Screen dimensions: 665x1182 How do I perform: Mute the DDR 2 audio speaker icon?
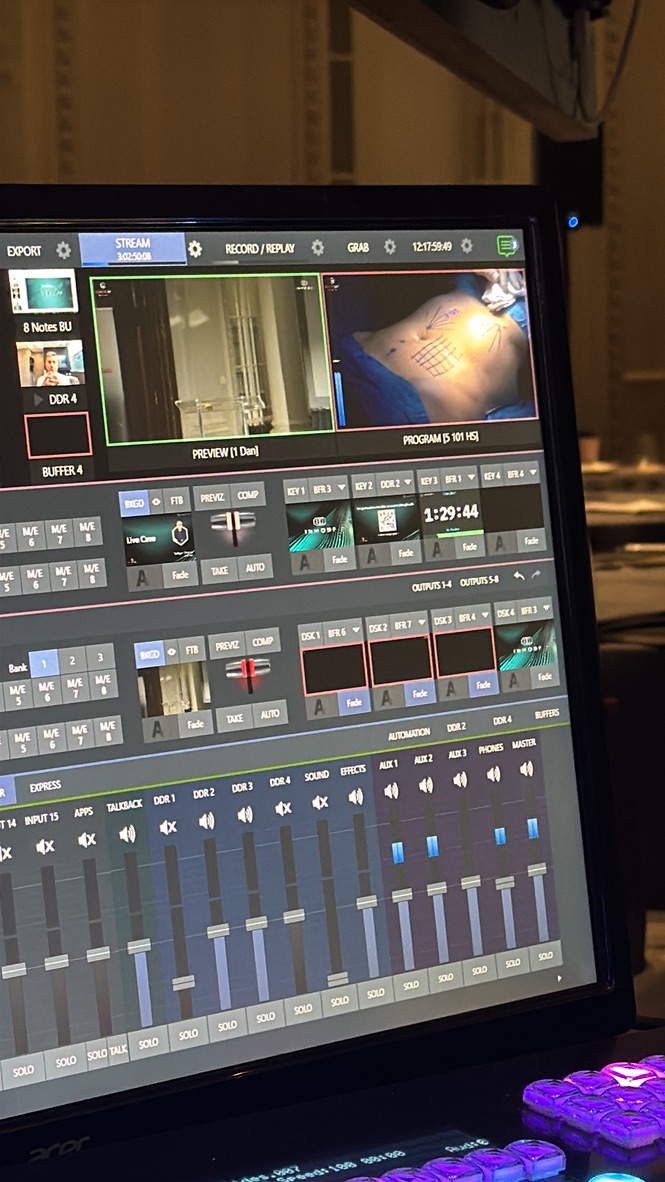pyautogui.click(x=206, y=820)
